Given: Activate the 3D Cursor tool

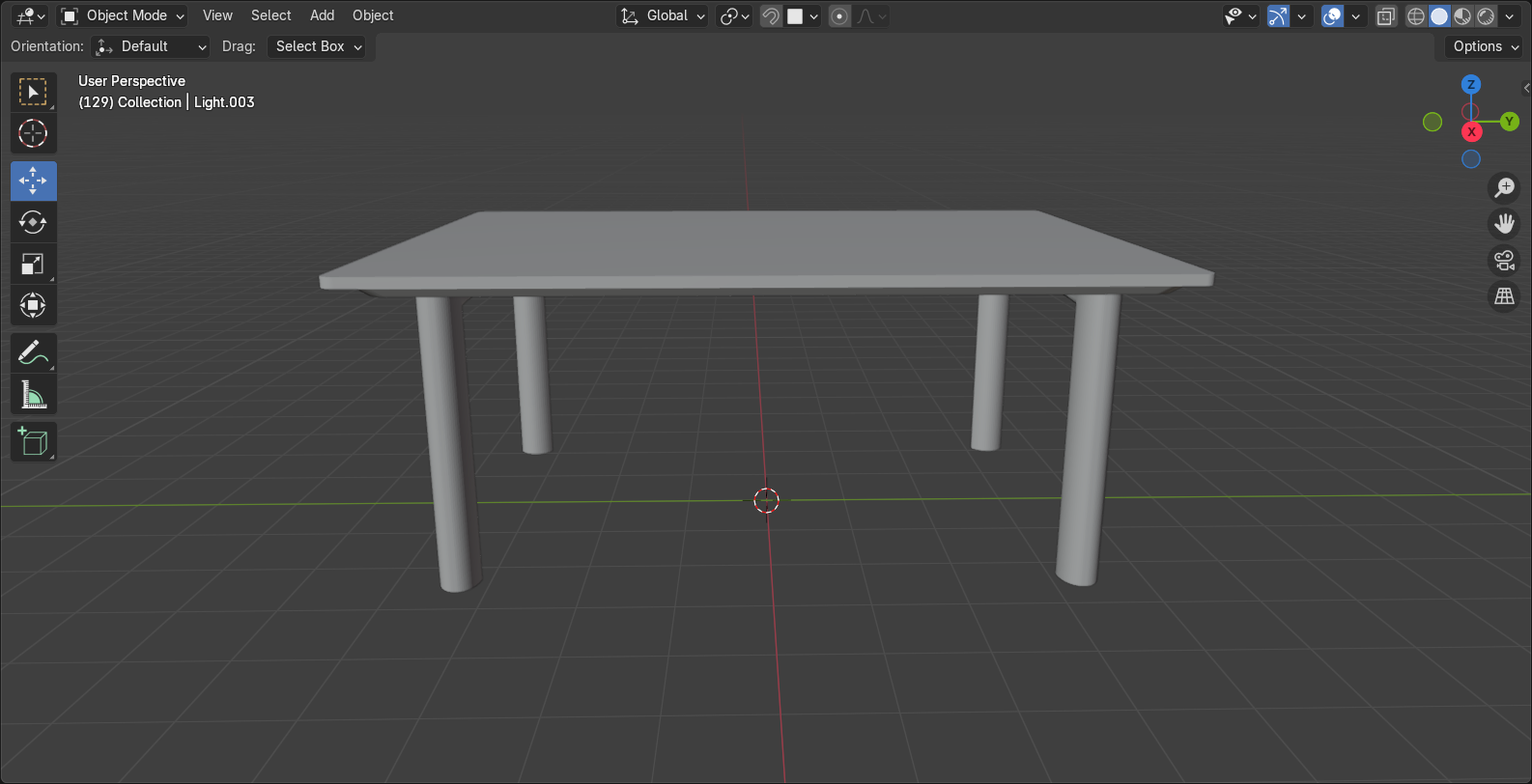Looking at the screenshot, I should (33, 133).
